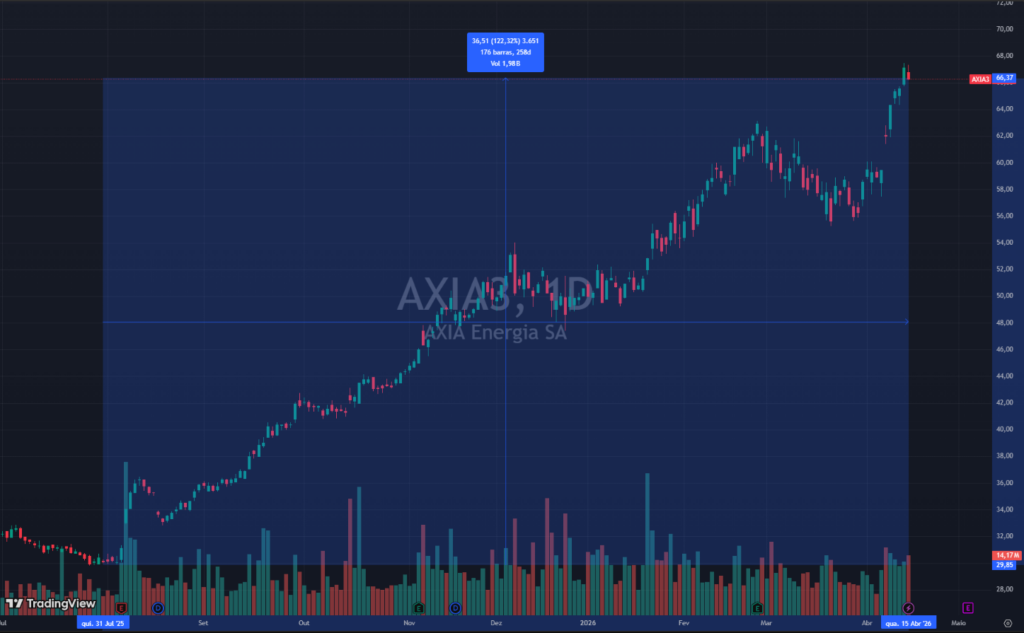Click the blue dividend D marker before December

pyautogui.click(x=456, y=607)
